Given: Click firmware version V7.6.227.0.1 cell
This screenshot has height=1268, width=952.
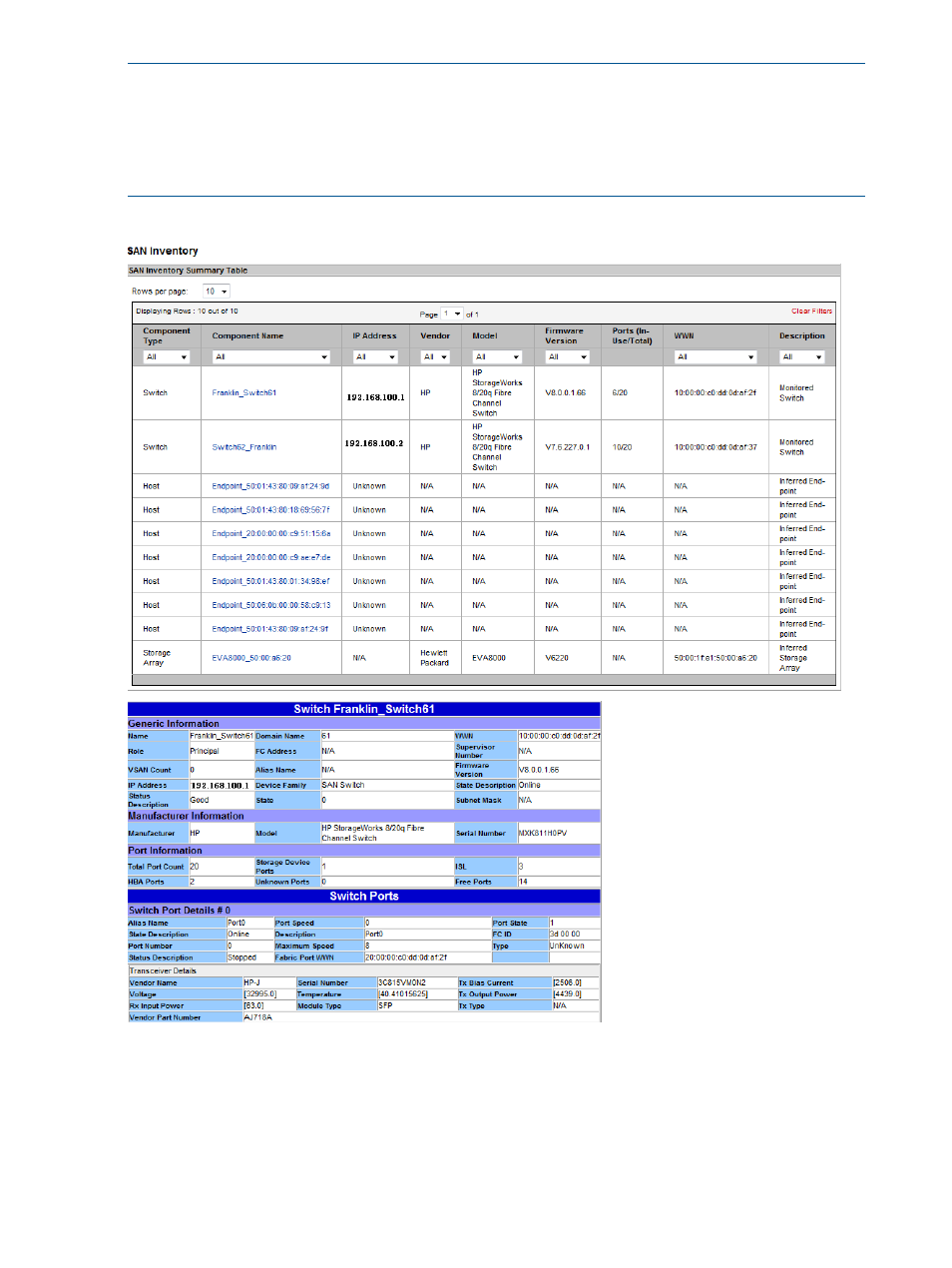Looking at the screenshot, I should click(568, 447).
